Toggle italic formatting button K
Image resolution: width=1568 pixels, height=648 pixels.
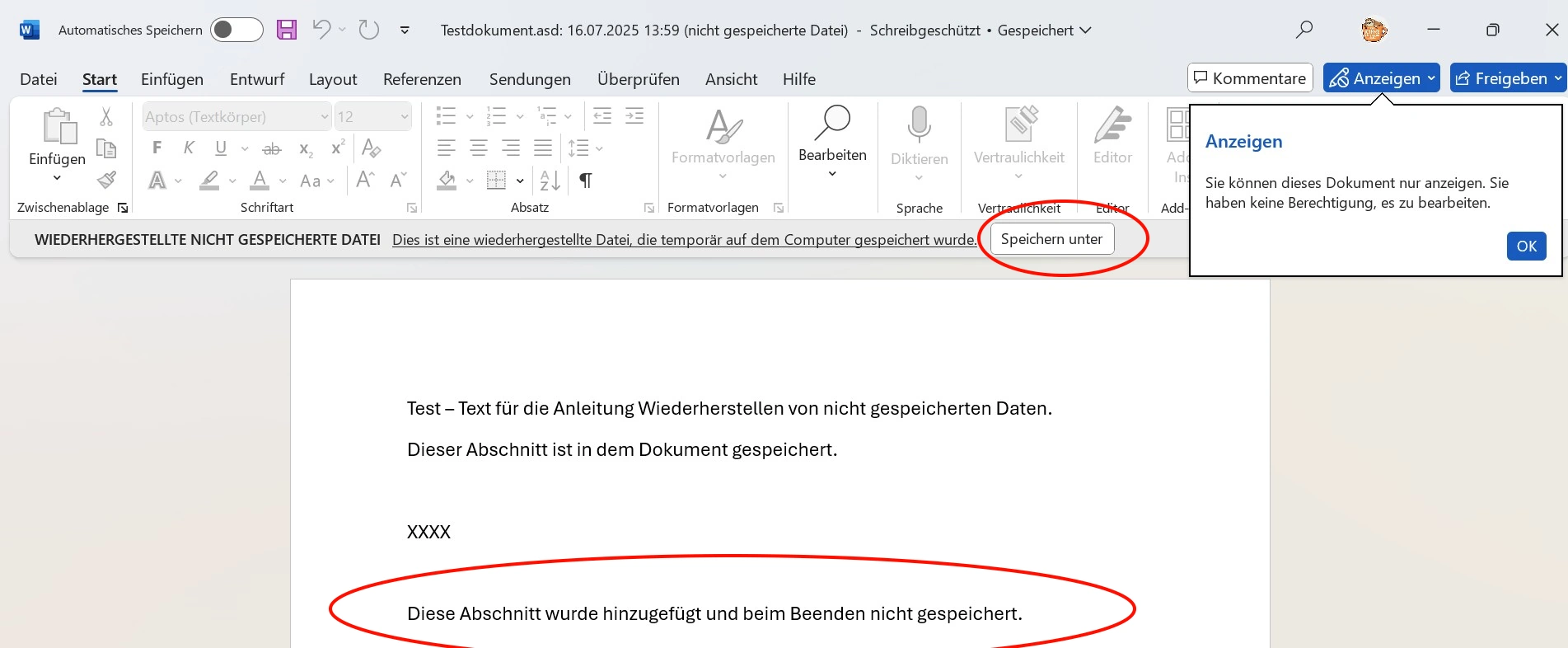point(189,148)
